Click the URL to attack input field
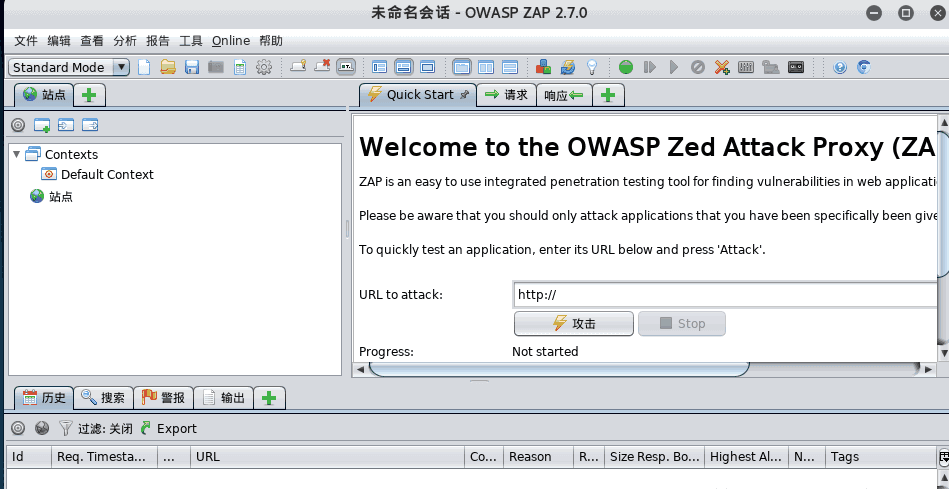 pyautogui.click(x=725, y=295)
